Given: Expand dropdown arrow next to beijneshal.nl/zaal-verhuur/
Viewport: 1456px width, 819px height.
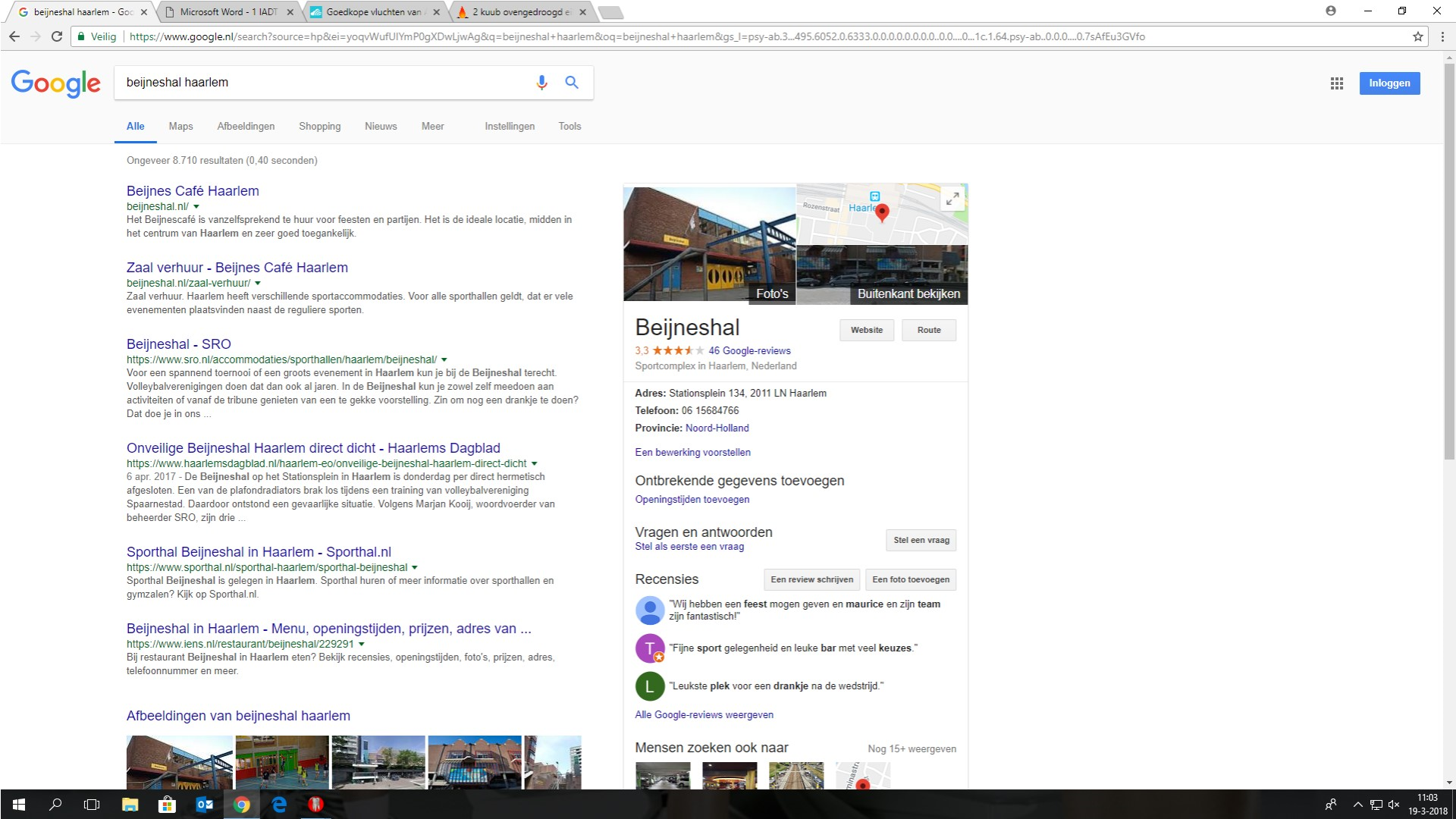Looking at the screenshot, I should tap(258, 283).
